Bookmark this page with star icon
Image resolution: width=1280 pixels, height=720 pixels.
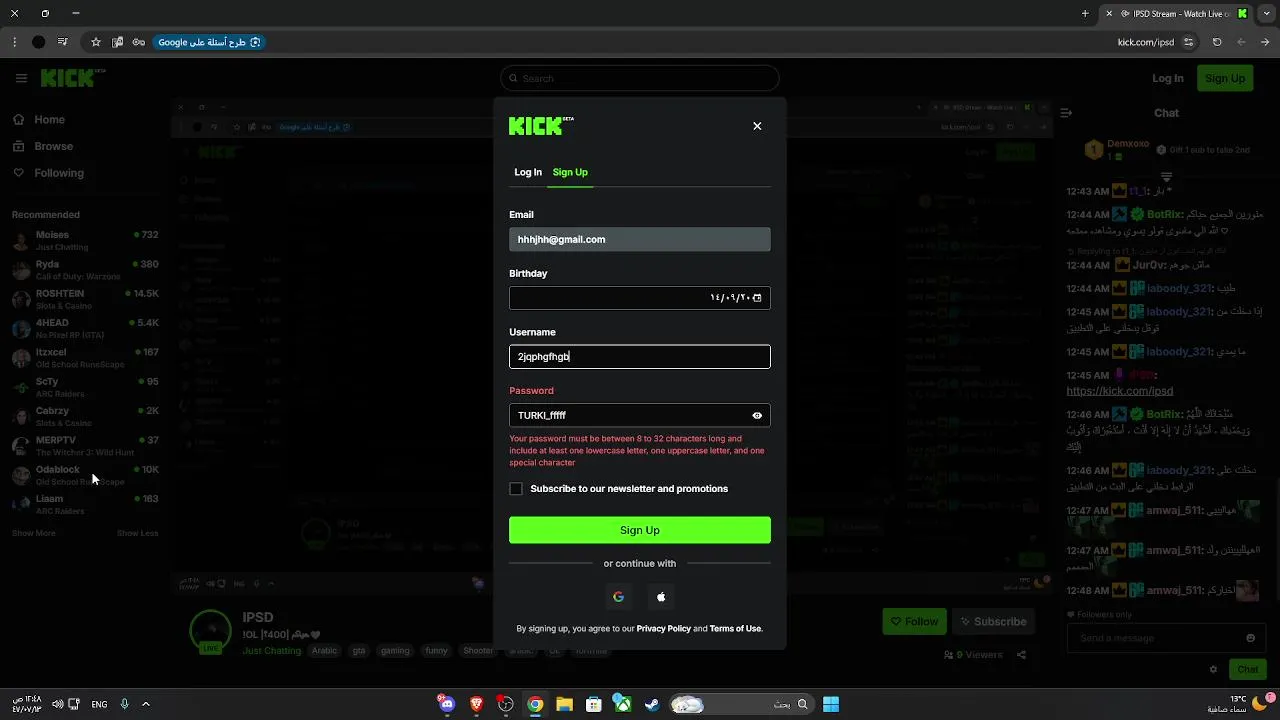tap(96, 42)
